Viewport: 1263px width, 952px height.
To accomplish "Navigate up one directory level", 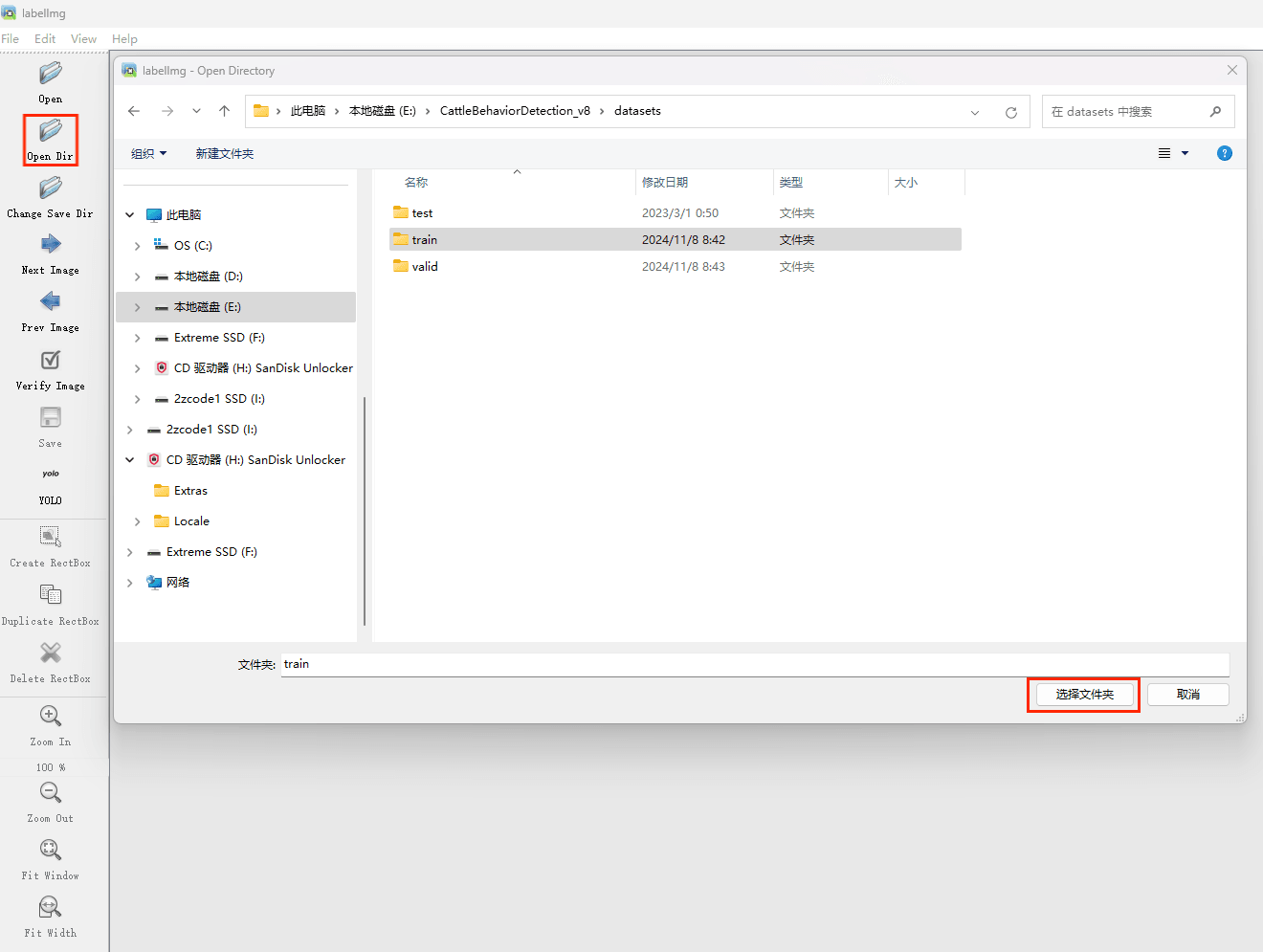I will [224, 111].
